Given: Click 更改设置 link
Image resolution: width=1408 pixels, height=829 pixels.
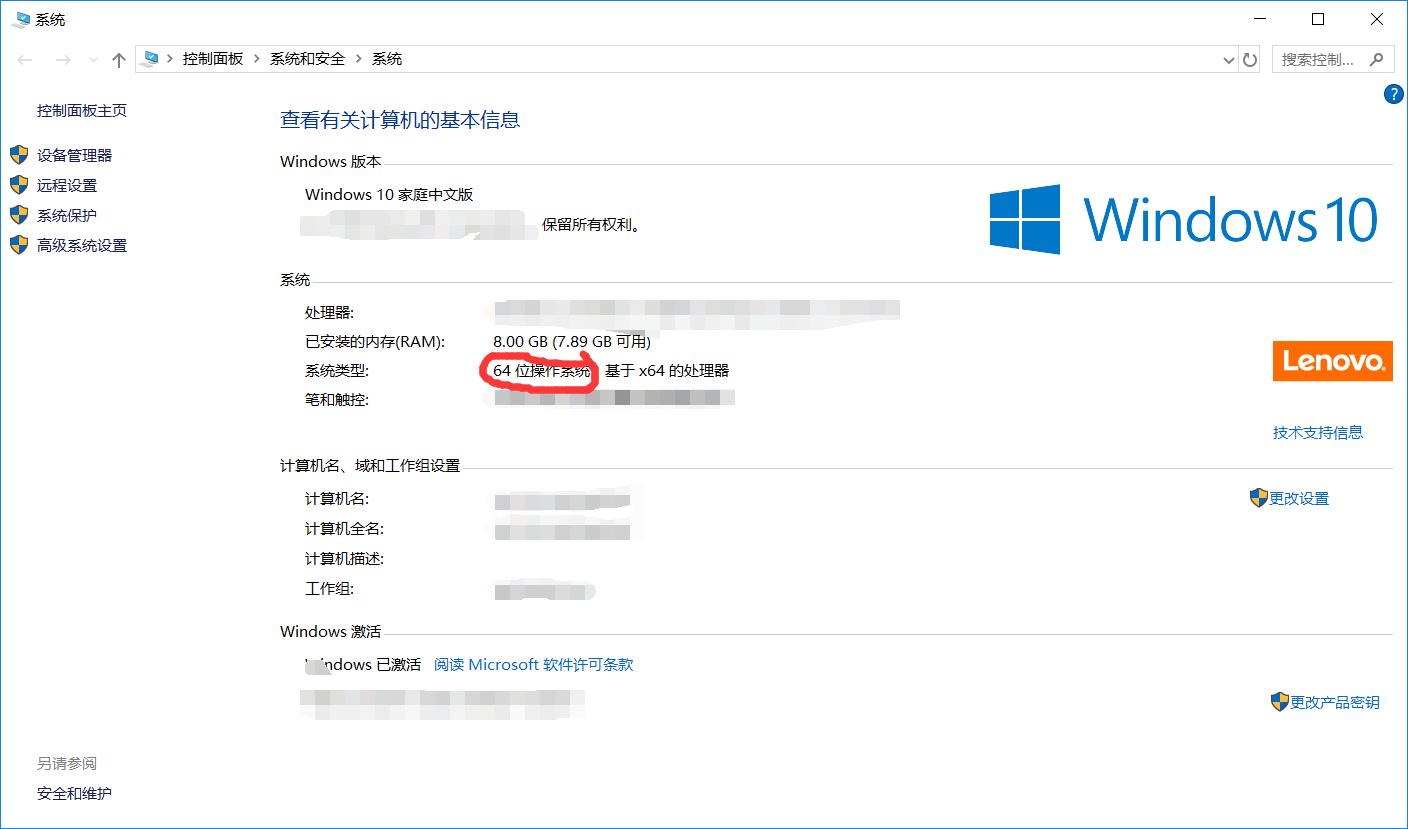Looking at the screenshot, I should click(1299, 498).
